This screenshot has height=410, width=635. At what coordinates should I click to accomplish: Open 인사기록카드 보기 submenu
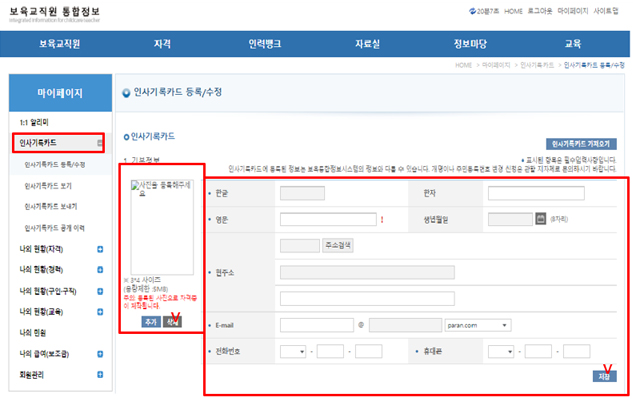pyautogui.click(x=48, y=186)
